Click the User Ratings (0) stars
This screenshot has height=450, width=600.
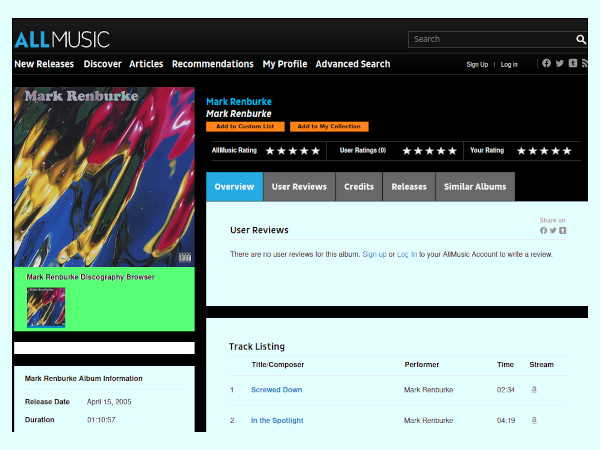click(429, 151)
